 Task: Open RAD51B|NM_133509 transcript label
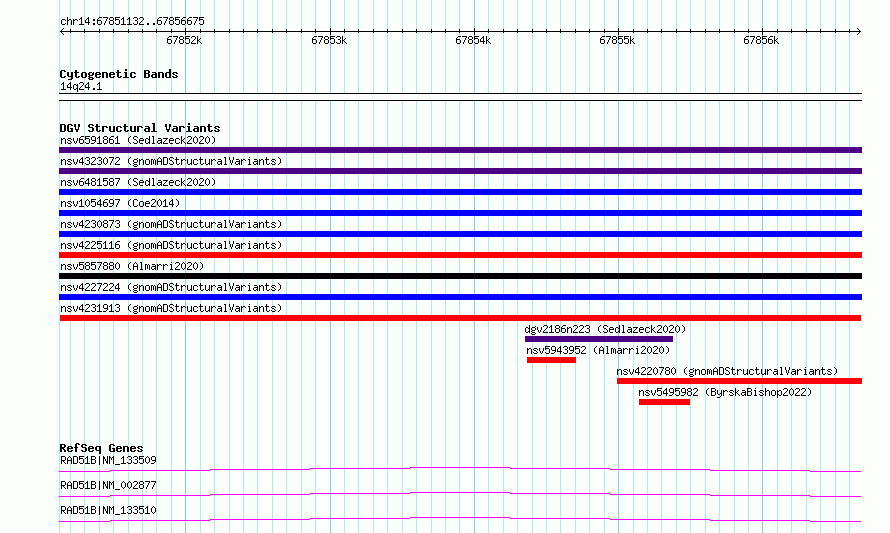(108, 460)
